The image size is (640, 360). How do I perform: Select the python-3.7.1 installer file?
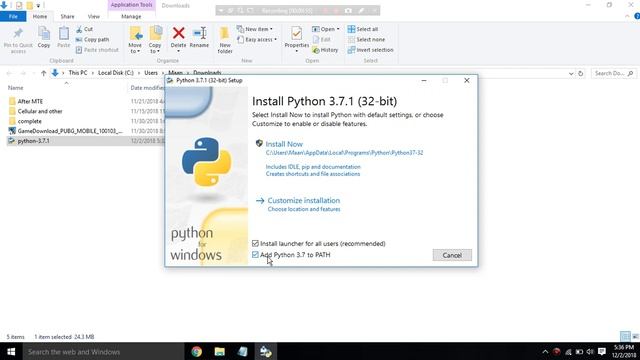tap(33, 141)
